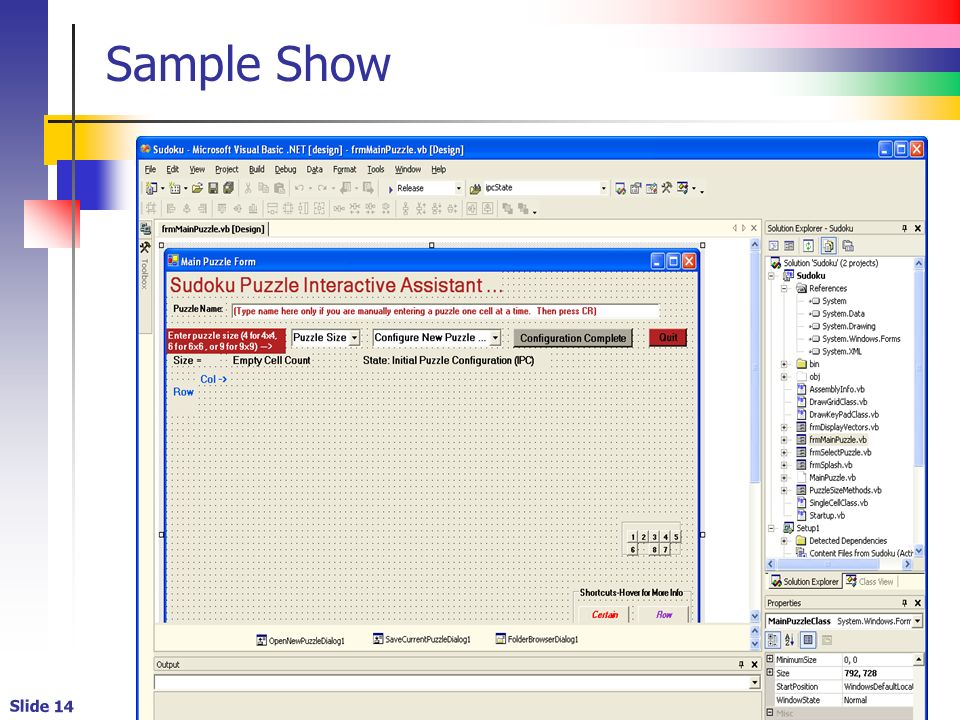Open the File menu
The width and height of the screenshot is (960, 720).
(150, 170)
